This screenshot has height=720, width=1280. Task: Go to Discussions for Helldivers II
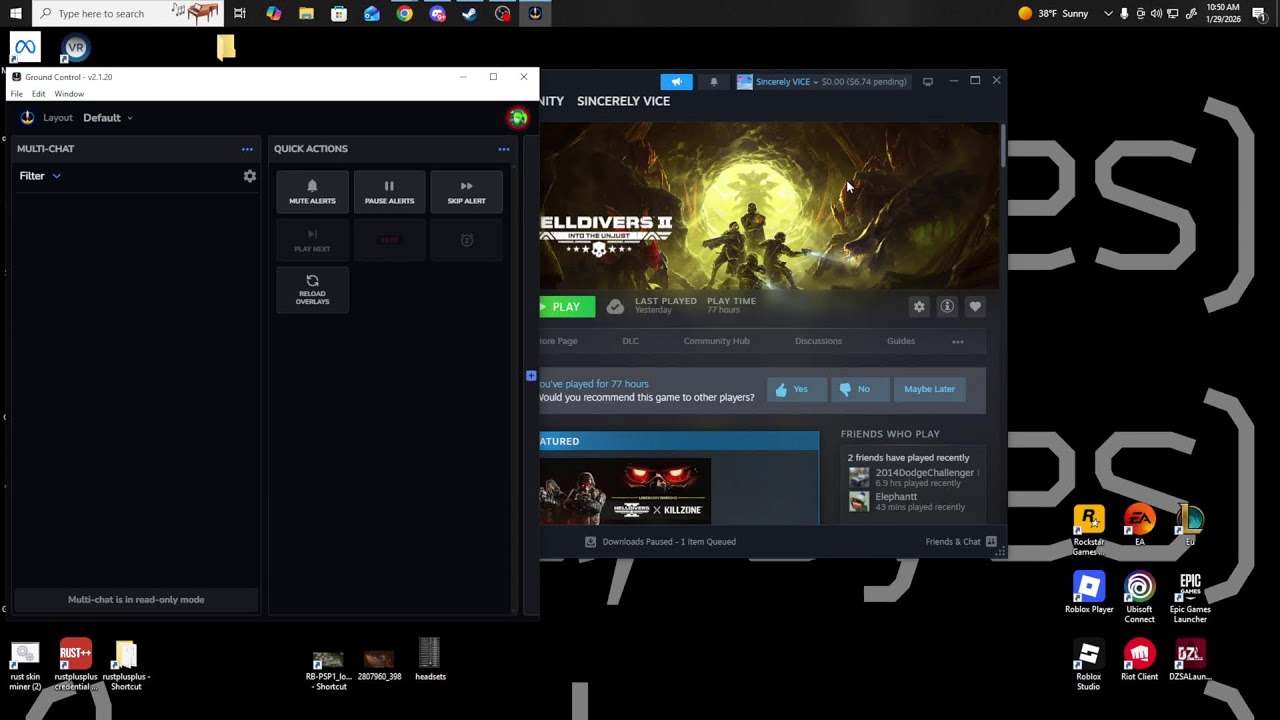pyautogui.click(x=818, y=341)
